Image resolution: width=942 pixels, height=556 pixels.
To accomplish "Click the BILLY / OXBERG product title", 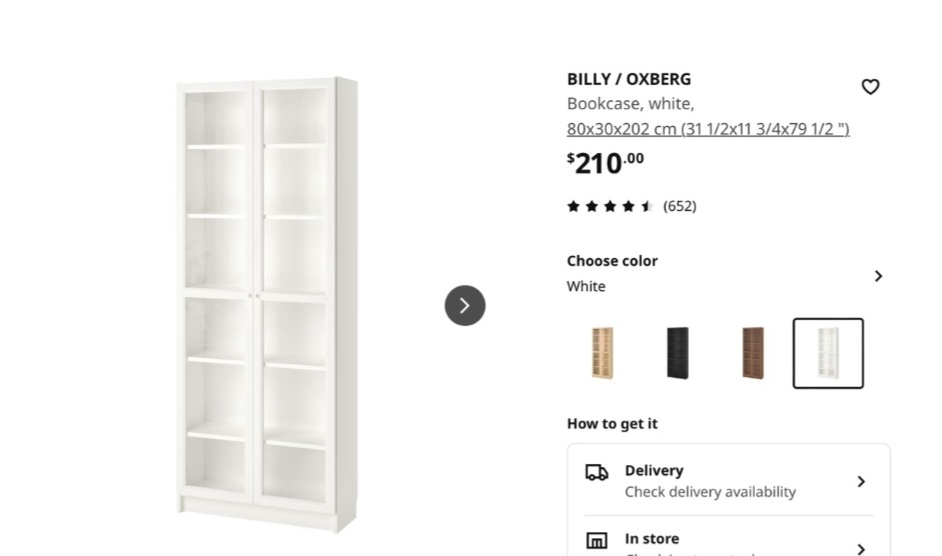I will [629, 79].
